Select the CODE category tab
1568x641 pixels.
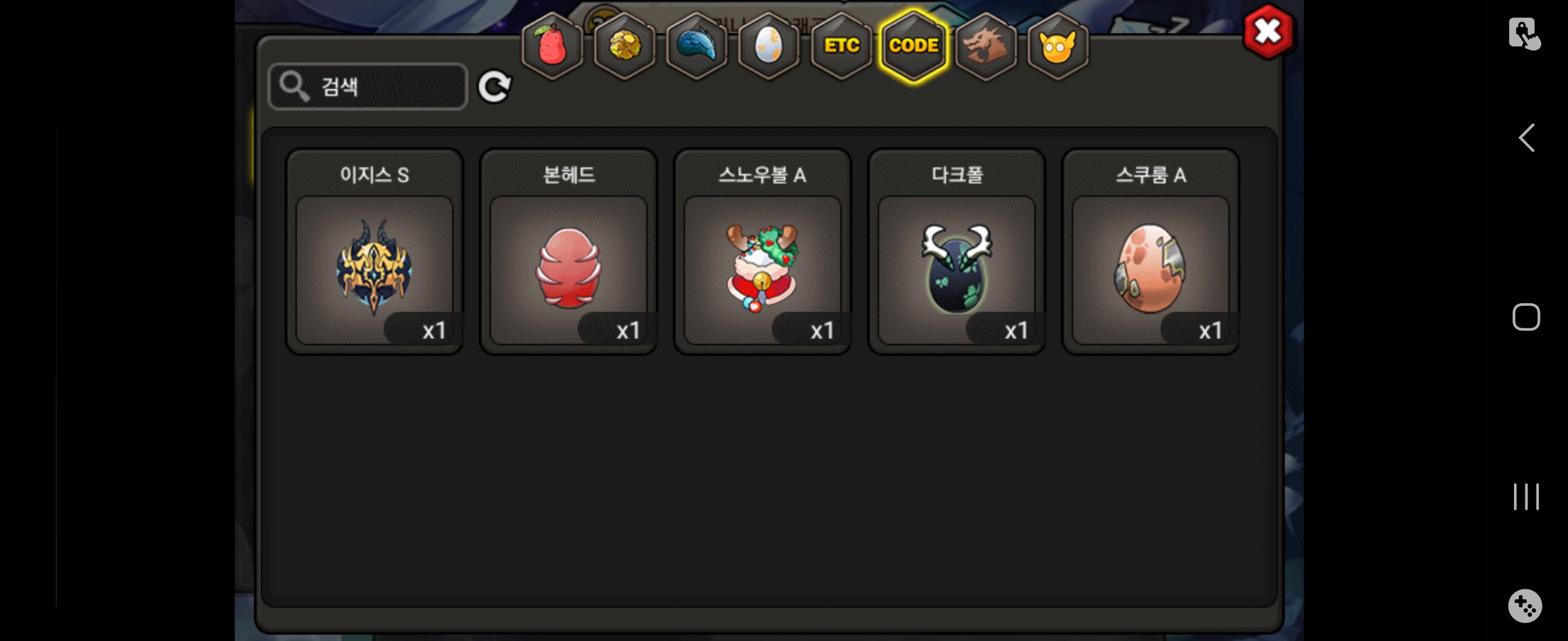click(913, 46)
